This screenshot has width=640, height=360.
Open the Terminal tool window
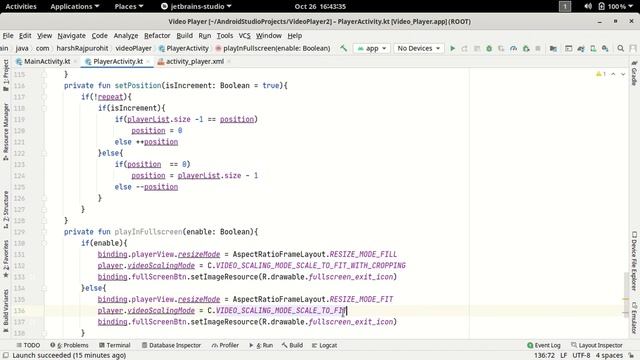click(x=114, y=345)
